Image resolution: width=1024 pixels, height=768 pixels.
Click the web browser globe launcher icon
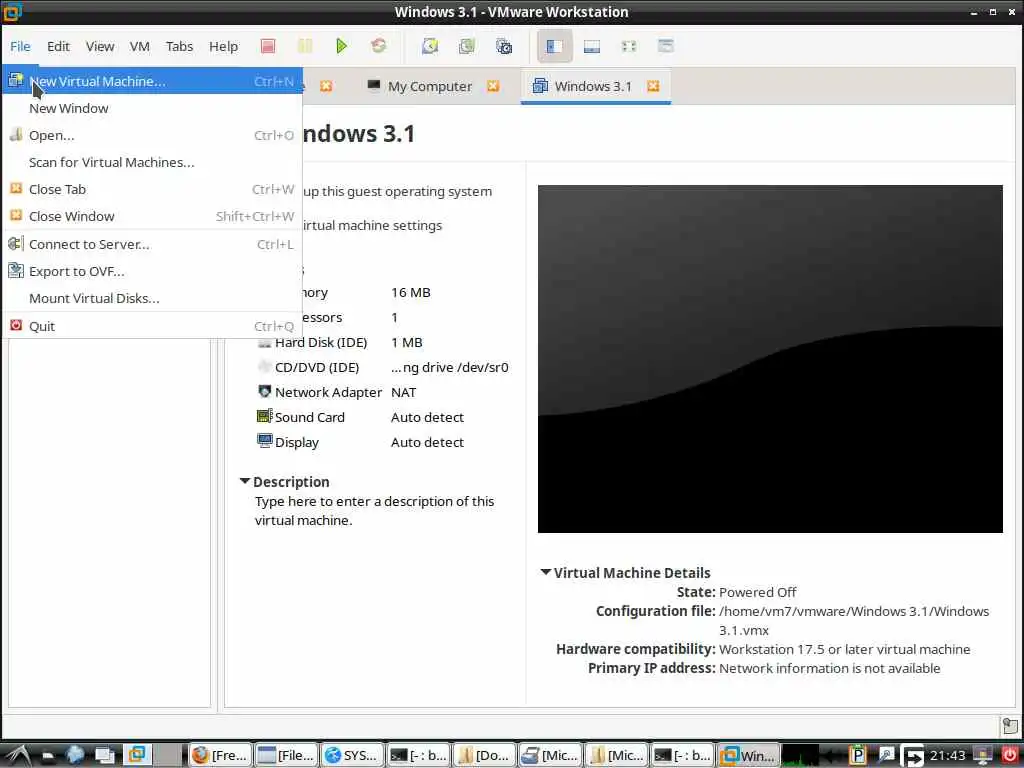point(74,756)
